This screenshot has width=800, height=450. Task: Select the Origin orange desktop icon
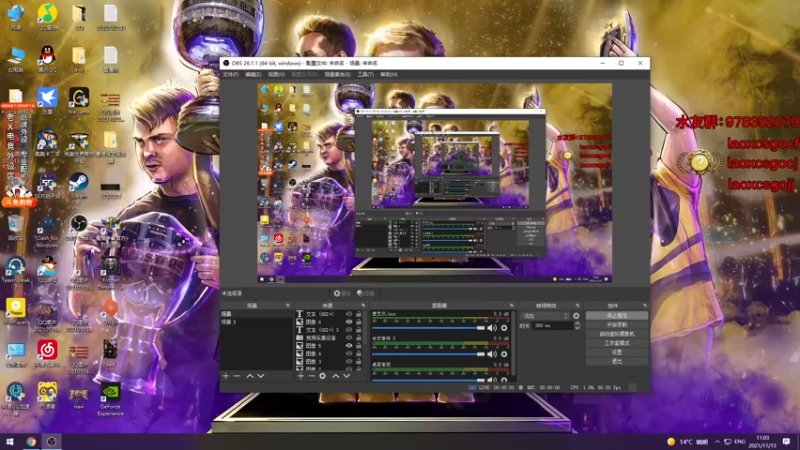[x=111, y=311]
